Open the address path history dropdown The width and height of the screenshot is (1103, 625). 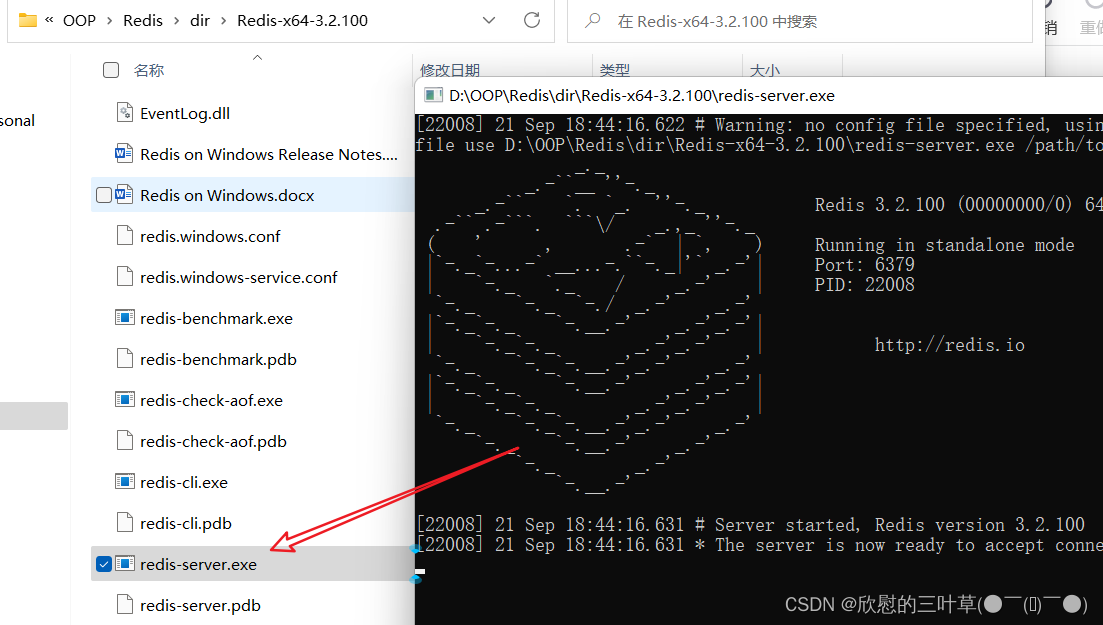[489, 20]
